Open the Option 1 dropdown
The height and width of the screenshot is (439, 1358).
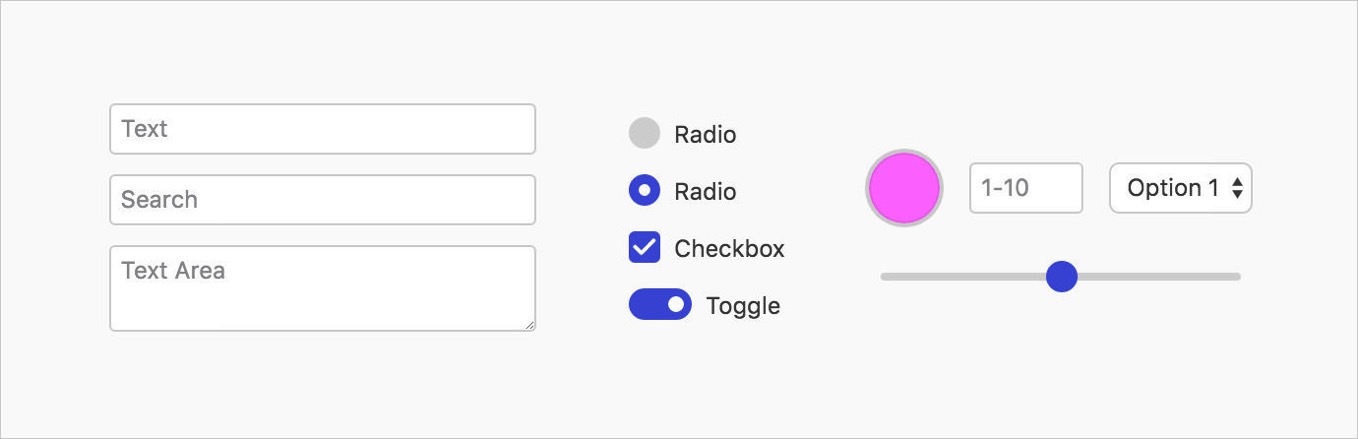click(1172, 188)
